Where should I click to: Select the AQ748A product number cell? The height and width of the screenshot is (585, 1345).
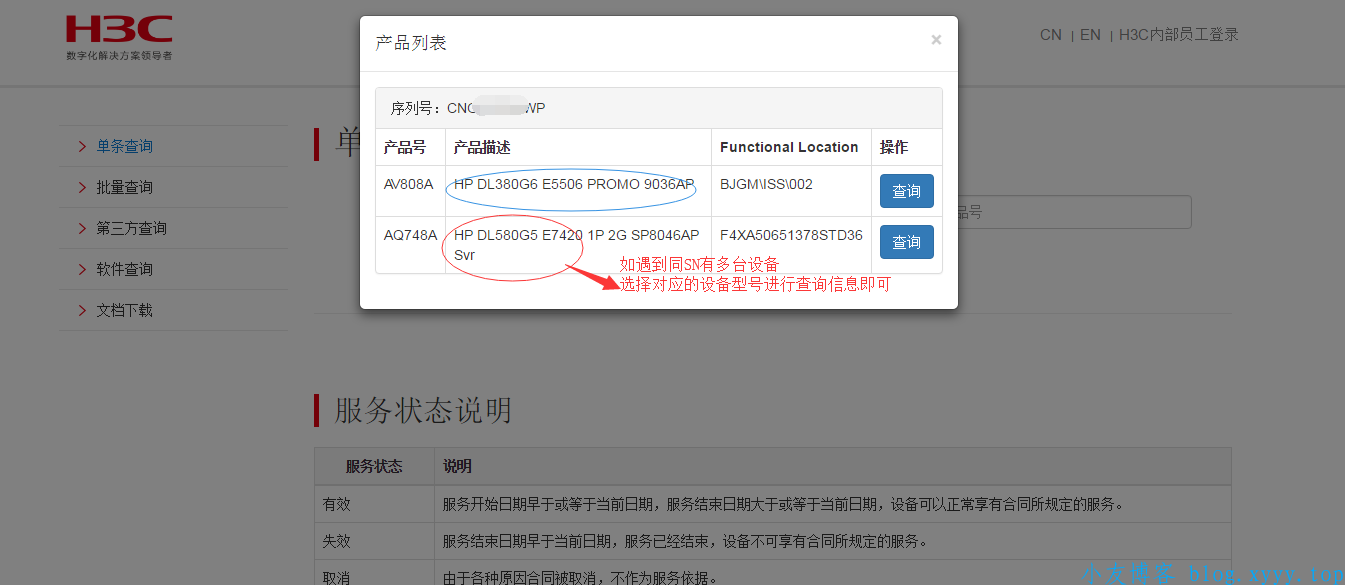click(410, 235)
